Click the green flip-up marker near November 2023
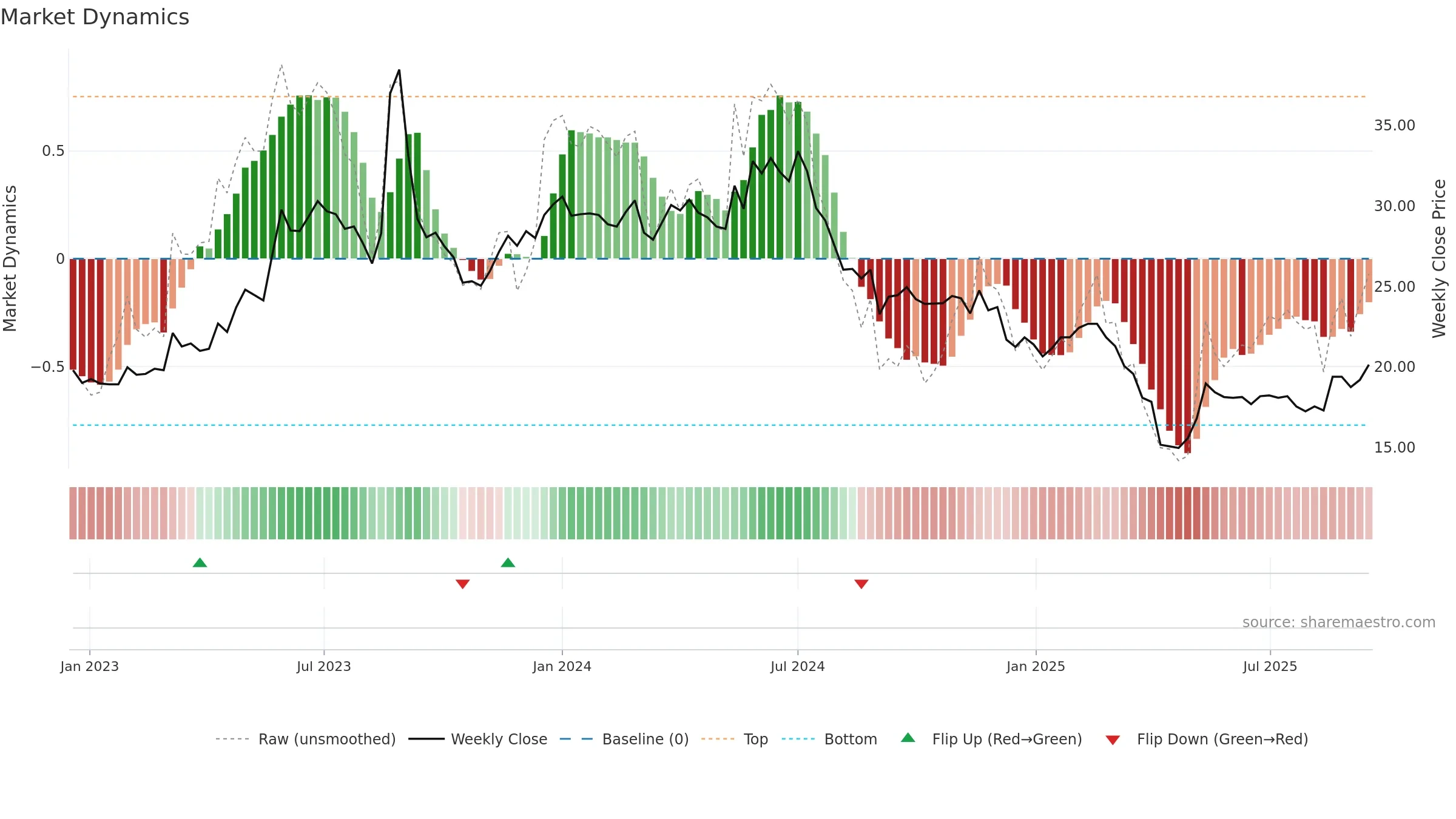 tap(508, 562)
